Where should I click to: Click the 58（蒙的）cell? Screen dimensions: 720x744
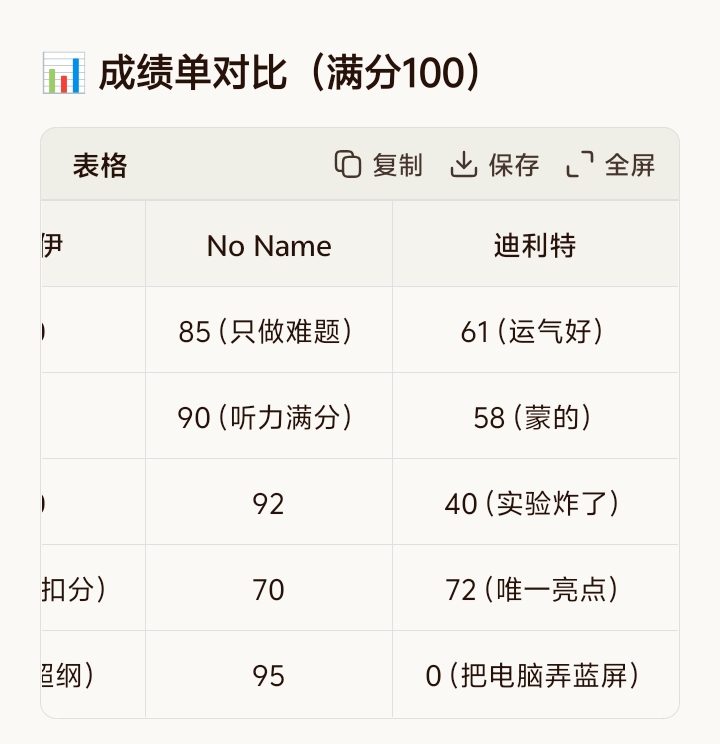pyautogui.click(x=535, y=418)
